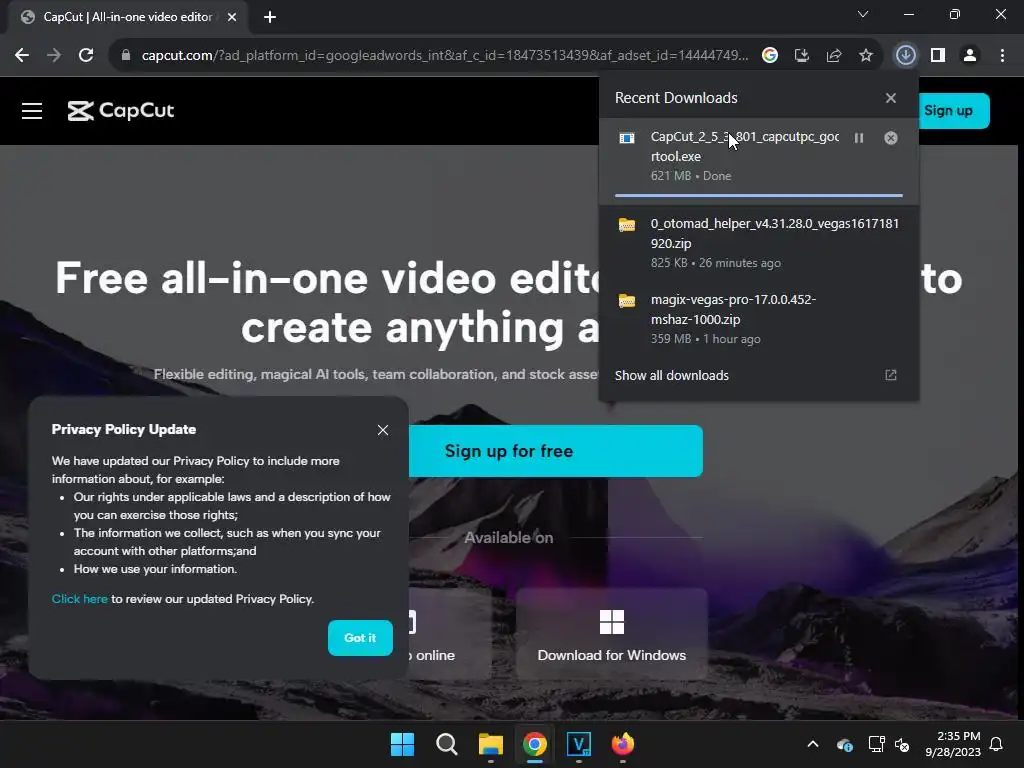Click the install app icon in the address bar
Screen dimensions: 1024x768
[x=802, y=56]
